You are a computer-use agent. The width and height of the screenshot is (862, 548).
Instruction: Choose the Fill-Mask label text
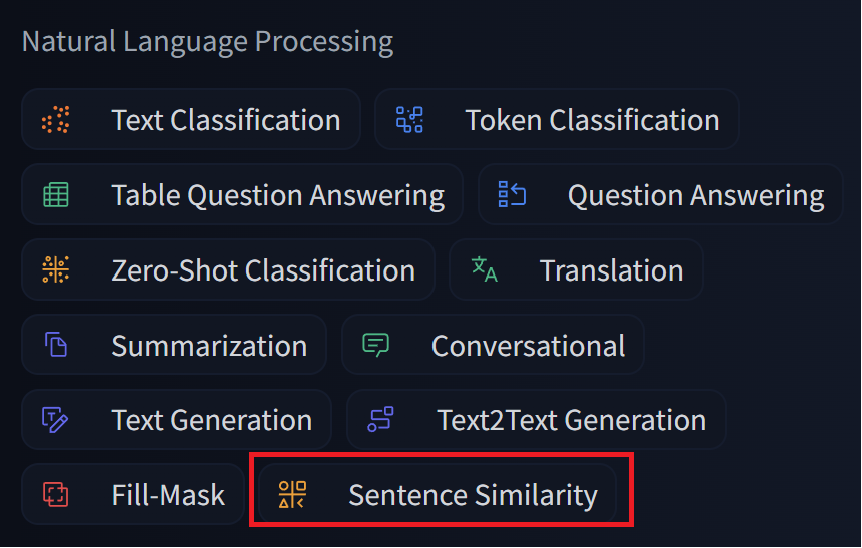168,495
